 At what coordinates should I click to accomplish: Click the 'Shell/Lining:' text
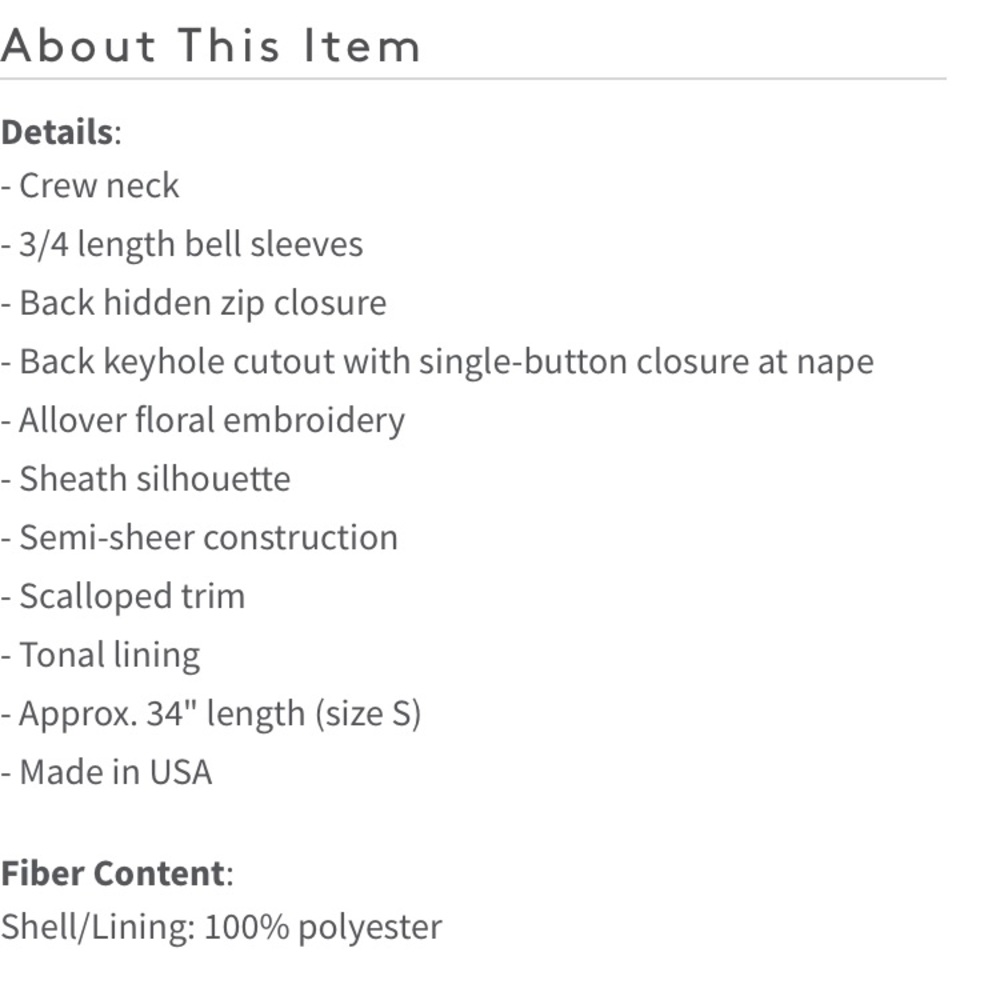pyautogui.click(x=97, y=927)
